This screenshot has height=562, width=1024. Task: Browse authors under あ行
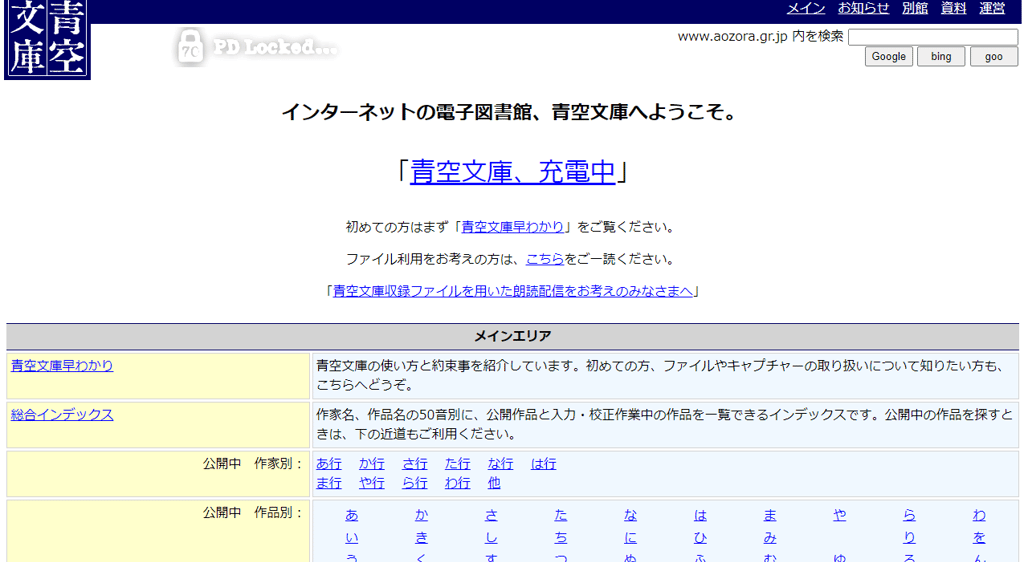pos(328,463)
